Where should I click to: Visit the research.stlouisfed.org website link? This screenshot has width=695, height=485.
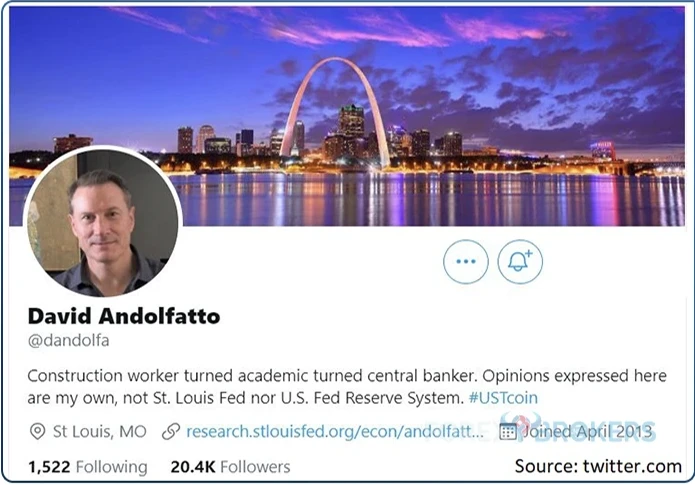coord(335,431)
